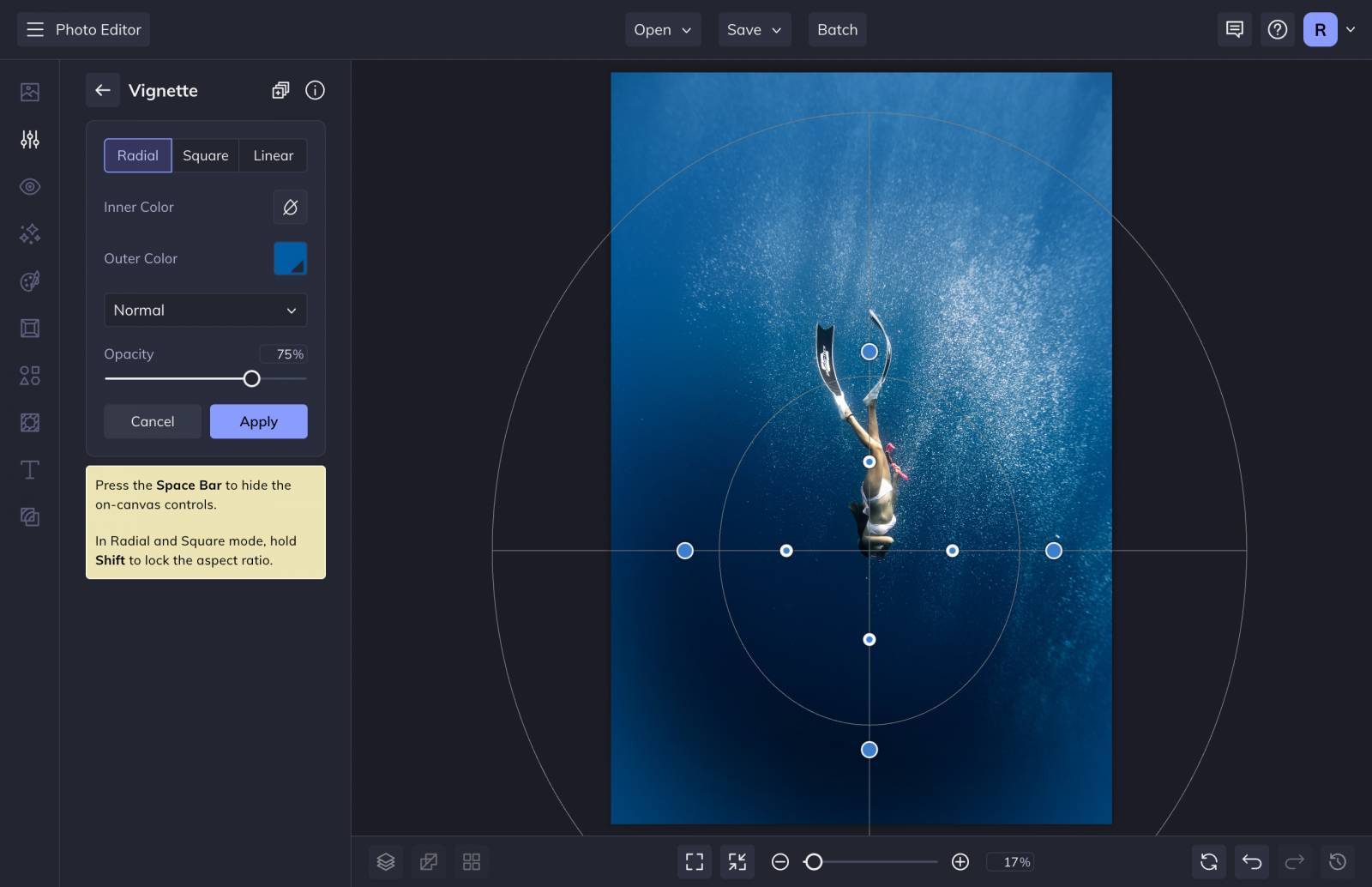Open the Photo Editor hamburger menu
This screenshot has height=887, width=1372.
point(35,30)
